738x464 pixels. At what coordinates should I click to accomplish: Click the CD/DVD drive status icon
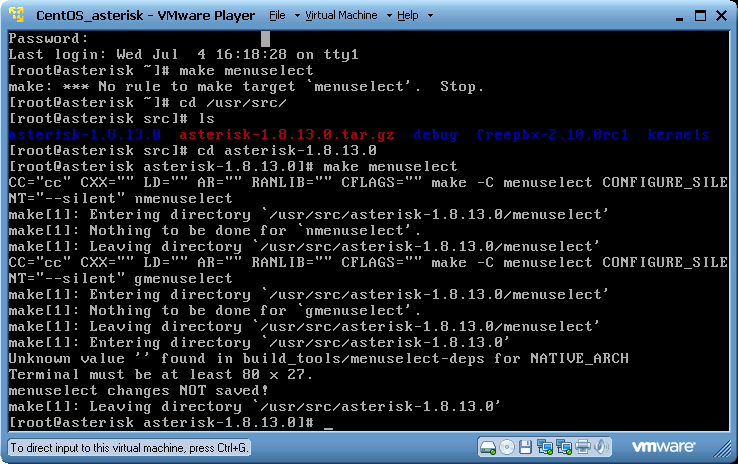point(508,446)
